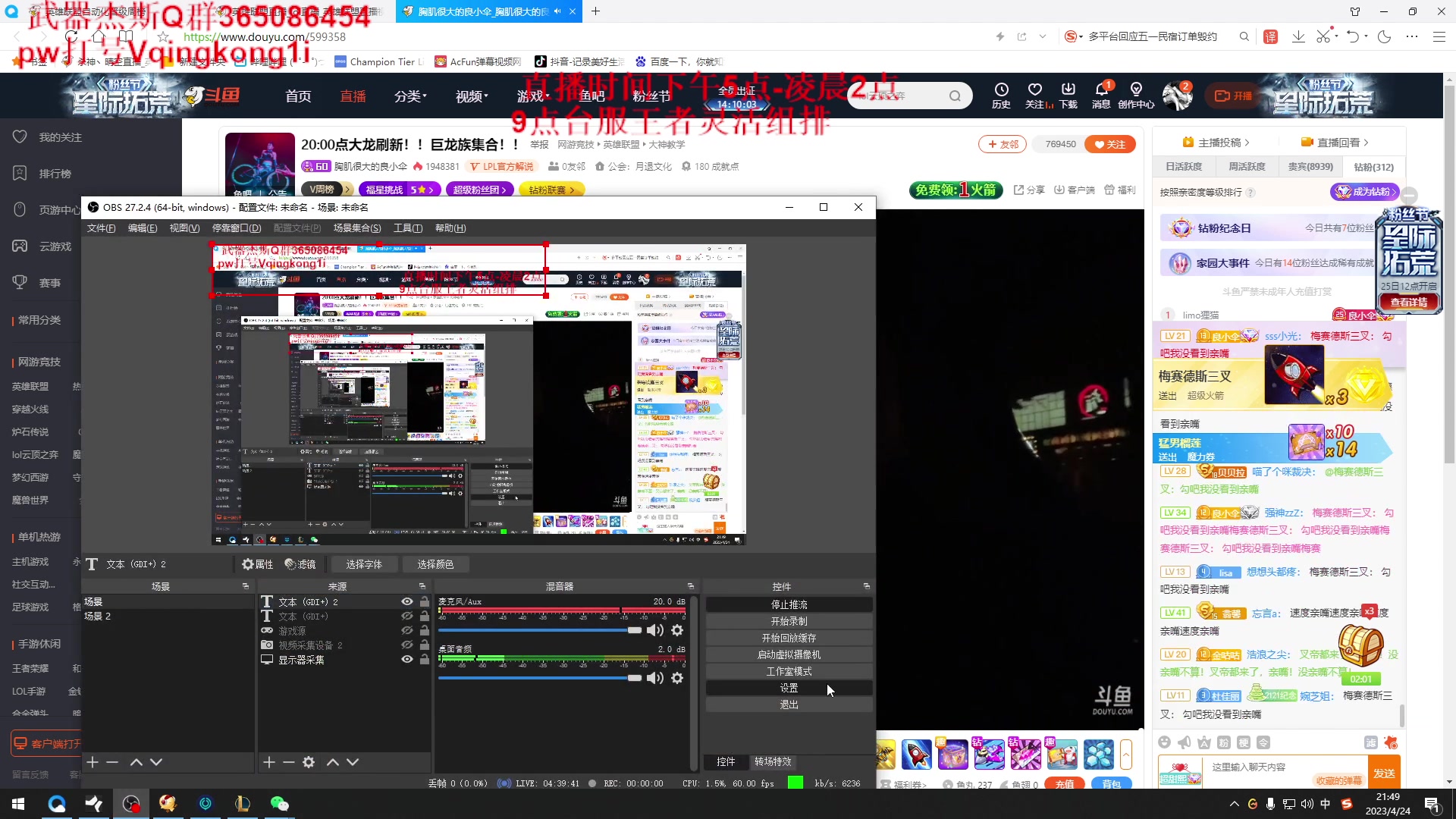Move source up in sources panel
Image resolution: width=1456 pixels, height=819 pixels.
(x=333, y=762)
